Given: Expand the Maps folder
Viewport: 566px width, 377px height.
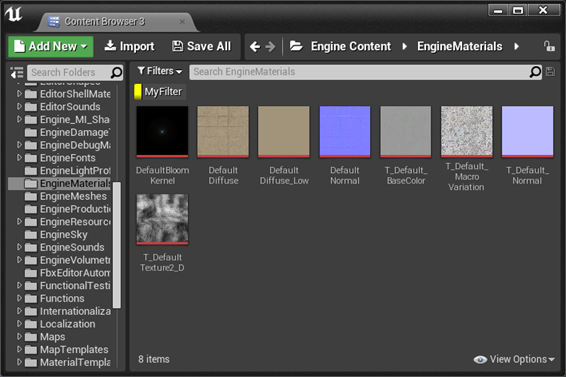Looking at the screenshot, I should coord(19,337).
